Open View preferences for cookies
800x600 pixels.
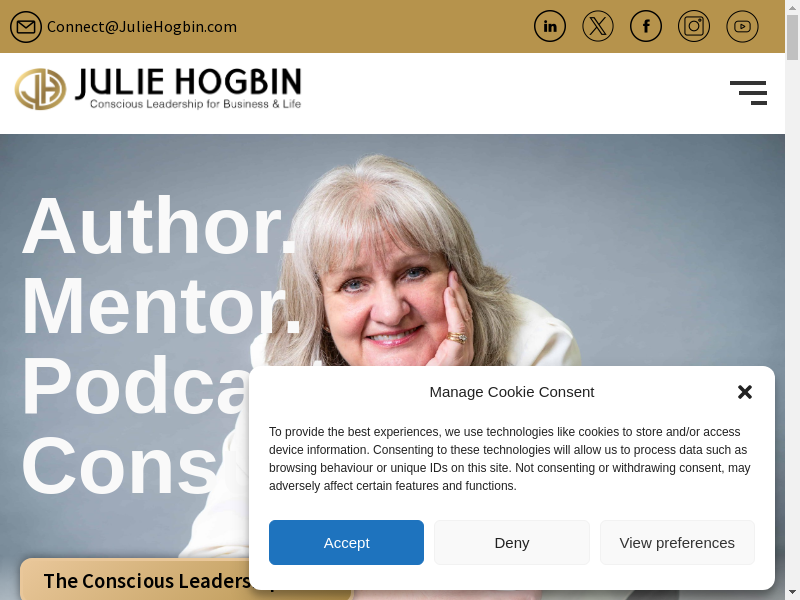click(x=677, y=542)
